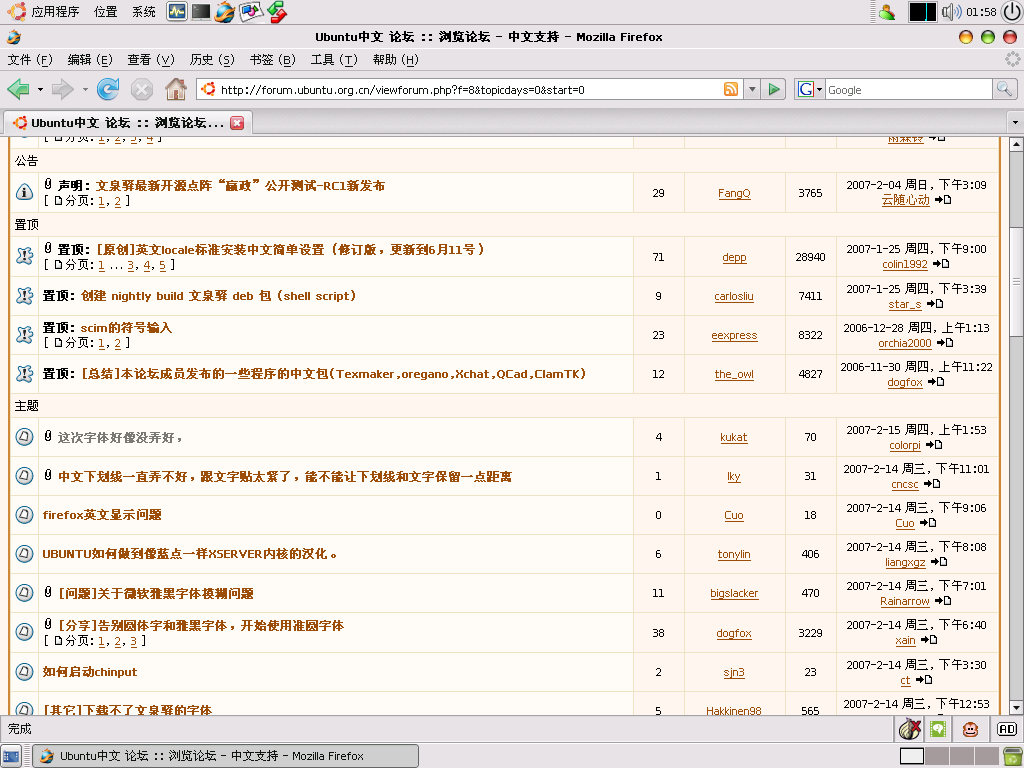Jump to latest post arrow beside colorpi

point(934,445)
